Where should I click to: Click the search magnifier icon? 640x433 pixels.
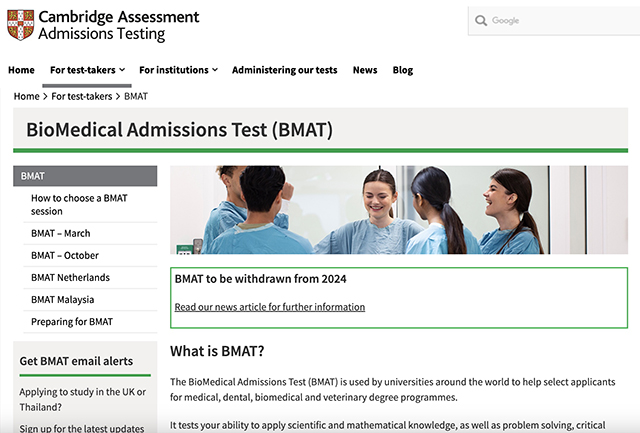click(481, 21)
